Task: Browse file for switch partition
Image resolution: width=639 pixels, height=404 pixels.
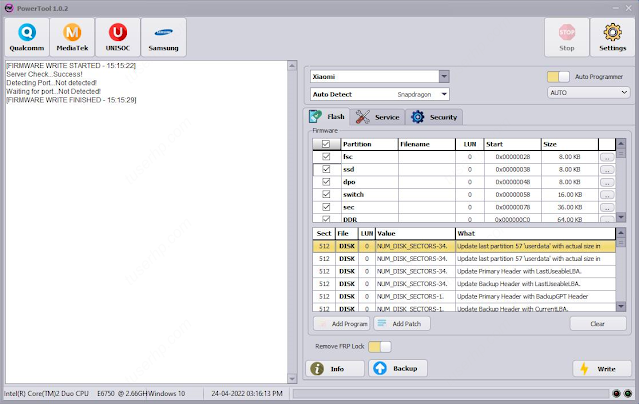Action: pos(607,195)
